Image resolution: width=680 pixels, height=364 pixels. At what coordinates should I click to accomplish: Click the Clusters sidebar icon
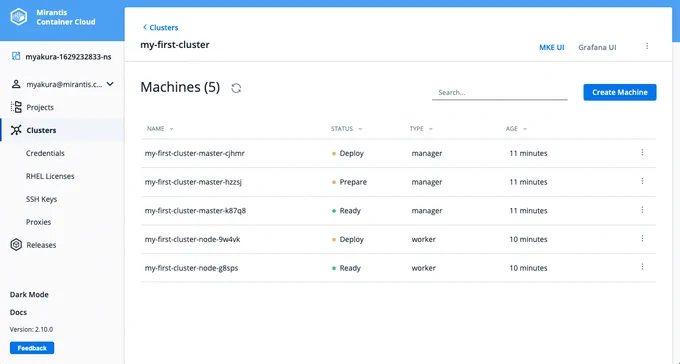tap(16, 130)
